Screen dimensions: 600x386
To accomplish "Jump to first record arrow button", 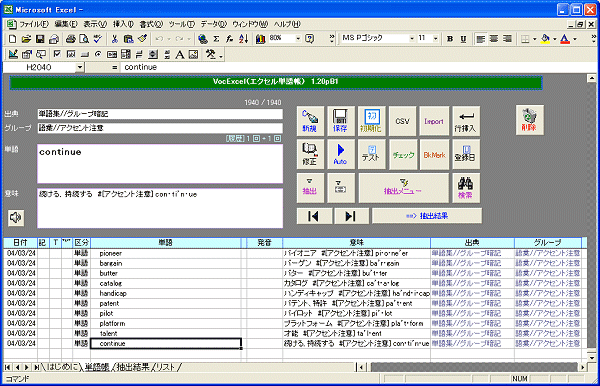I will [314, 216].
